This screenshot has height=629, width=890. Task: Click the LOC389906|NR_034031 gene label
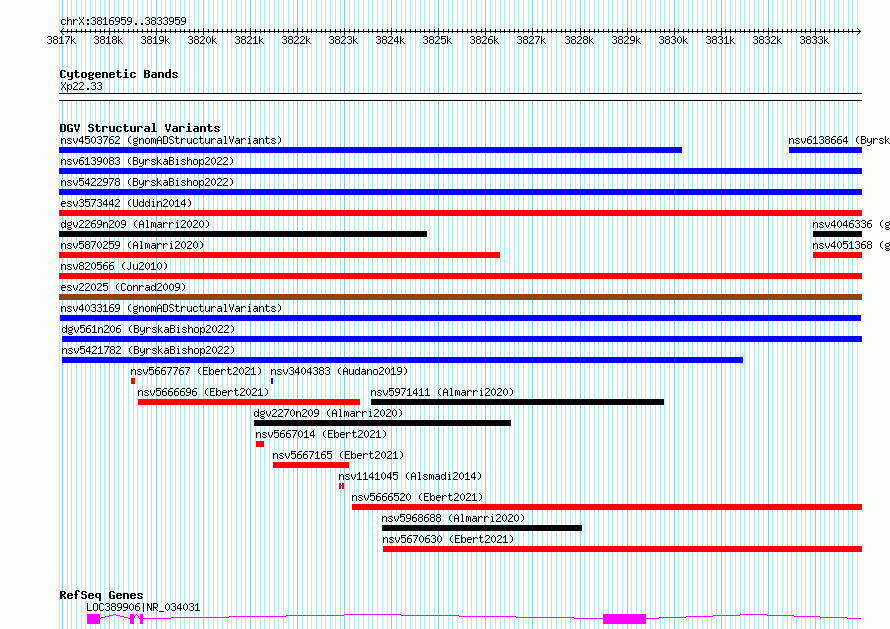143,607
